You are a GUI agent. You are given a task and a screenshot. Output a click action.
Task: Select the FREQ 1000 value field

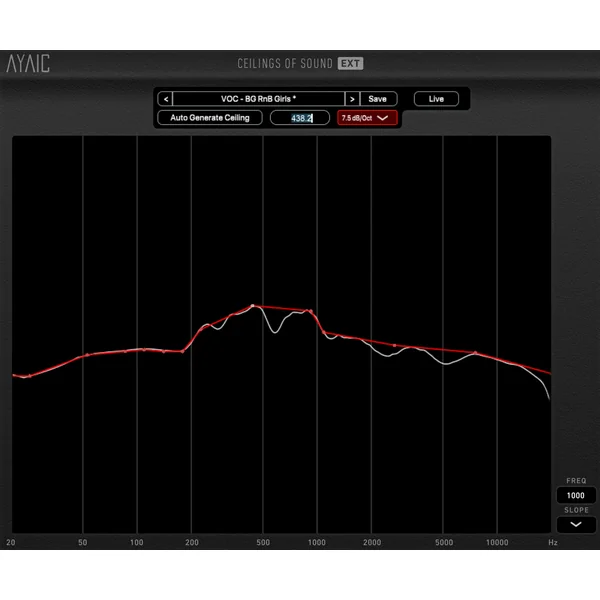point(576,496)
